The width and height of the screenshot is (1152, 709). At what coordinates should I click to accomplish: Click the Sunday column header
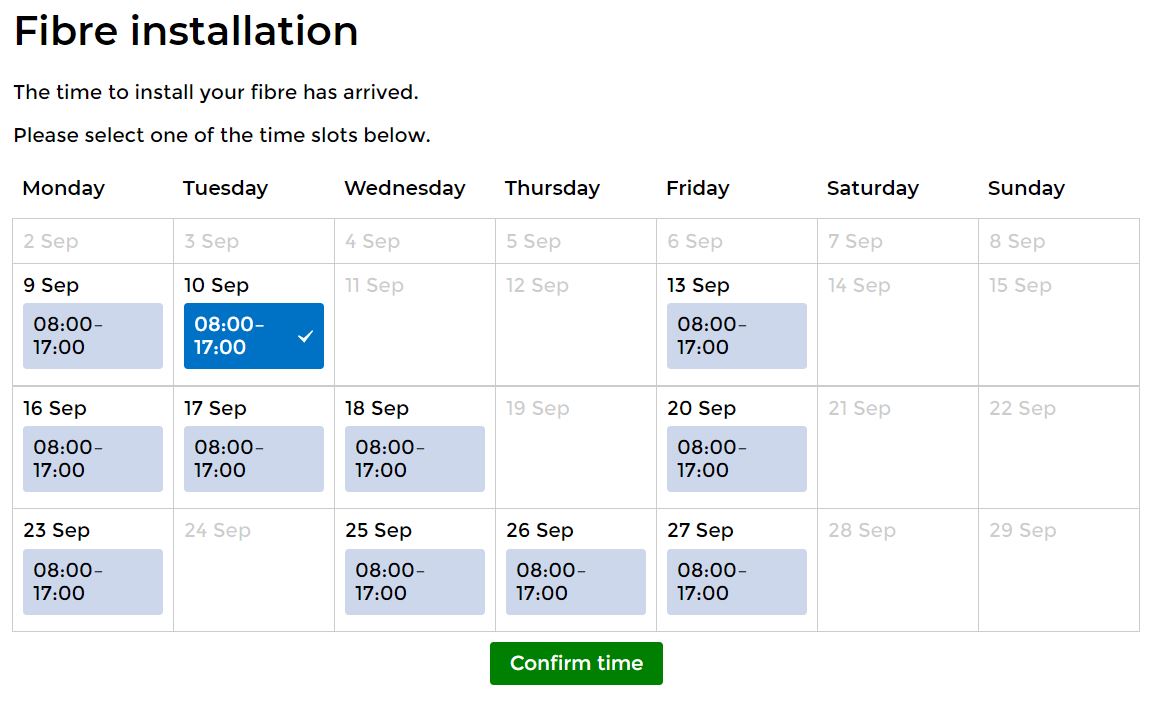[1026, 188]
